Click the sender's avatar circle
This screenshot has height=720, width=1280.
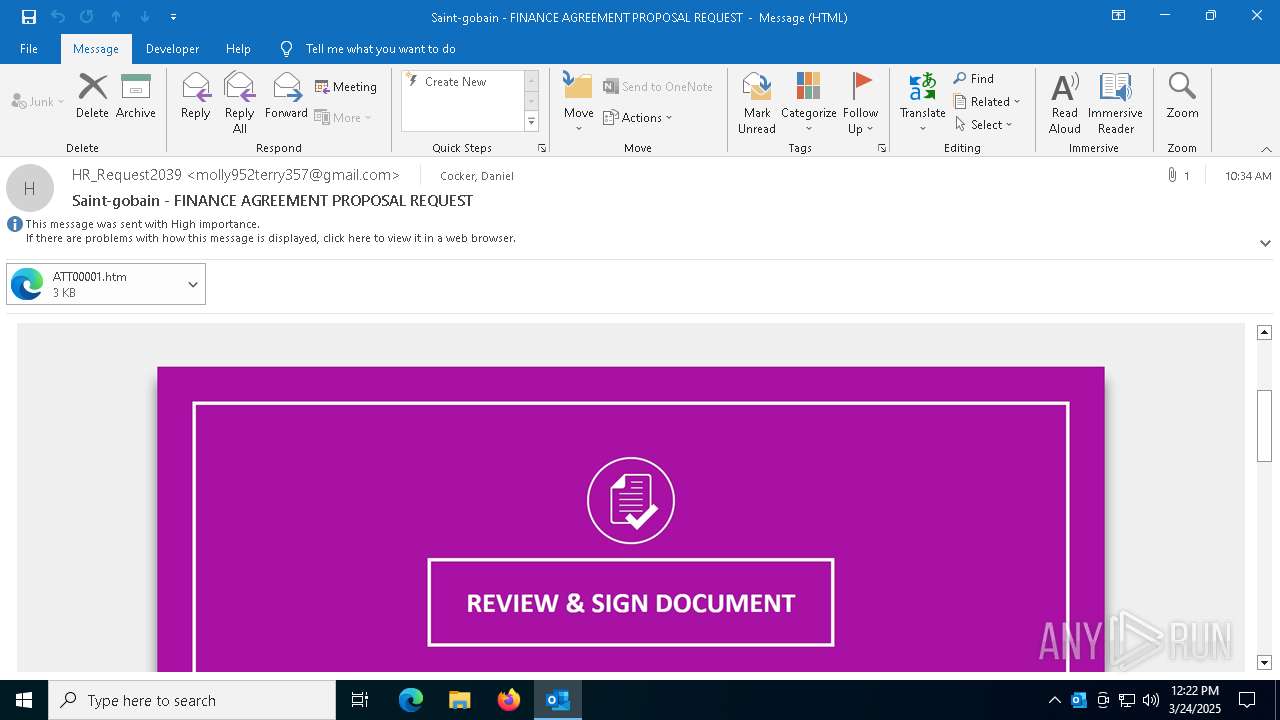[30, 188]
